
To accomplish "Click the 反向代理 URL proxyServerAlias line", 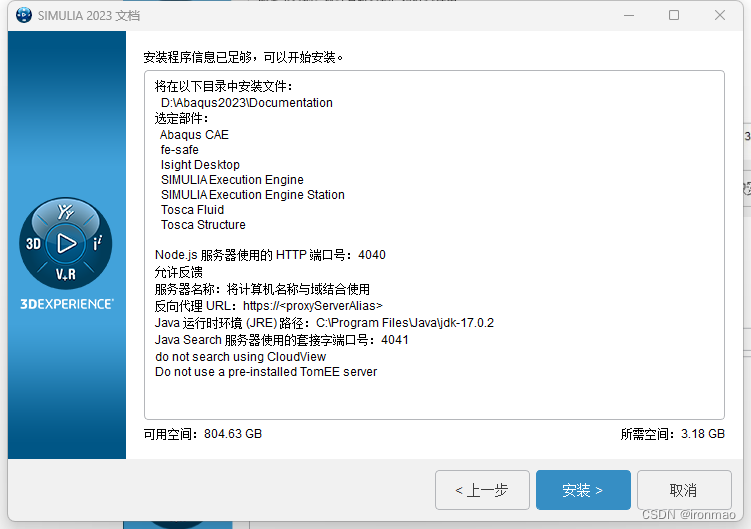I will [x=269, y=306].
